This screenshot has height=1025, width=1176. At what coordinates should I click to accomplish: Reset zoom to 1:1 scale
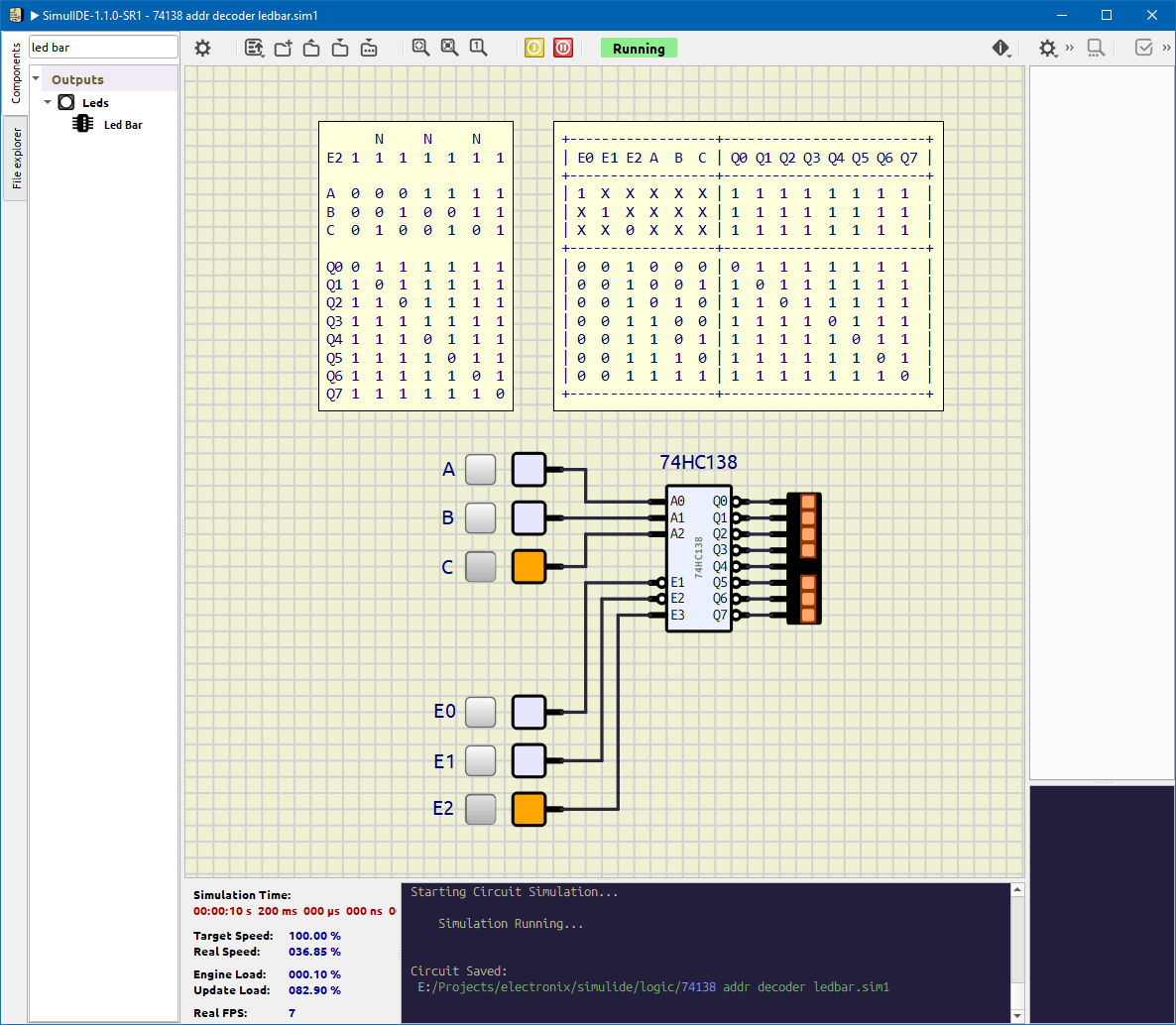click(x=478, y=48)
